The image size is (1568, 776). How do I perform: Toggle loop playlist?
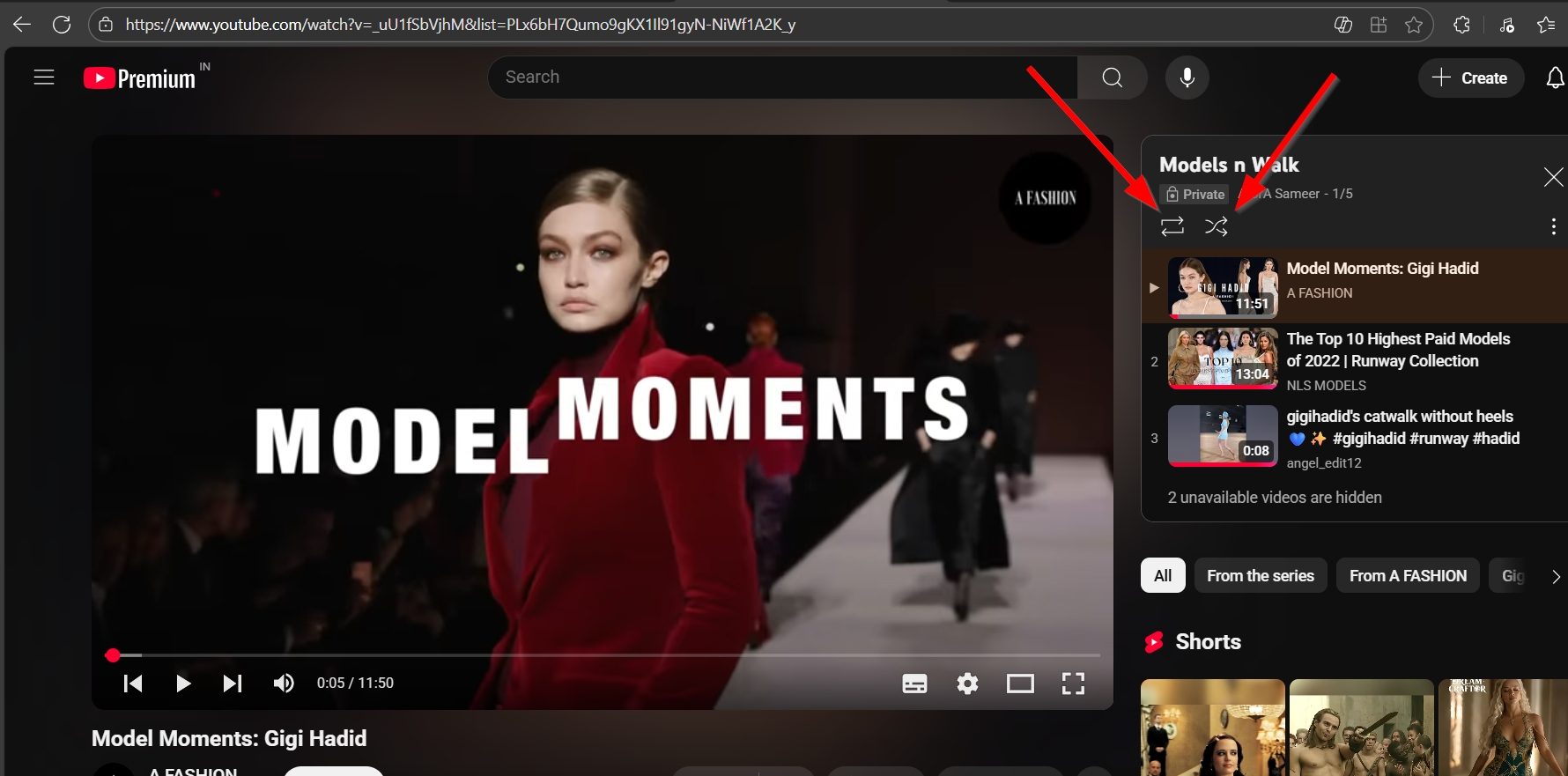click(1172, 226)
